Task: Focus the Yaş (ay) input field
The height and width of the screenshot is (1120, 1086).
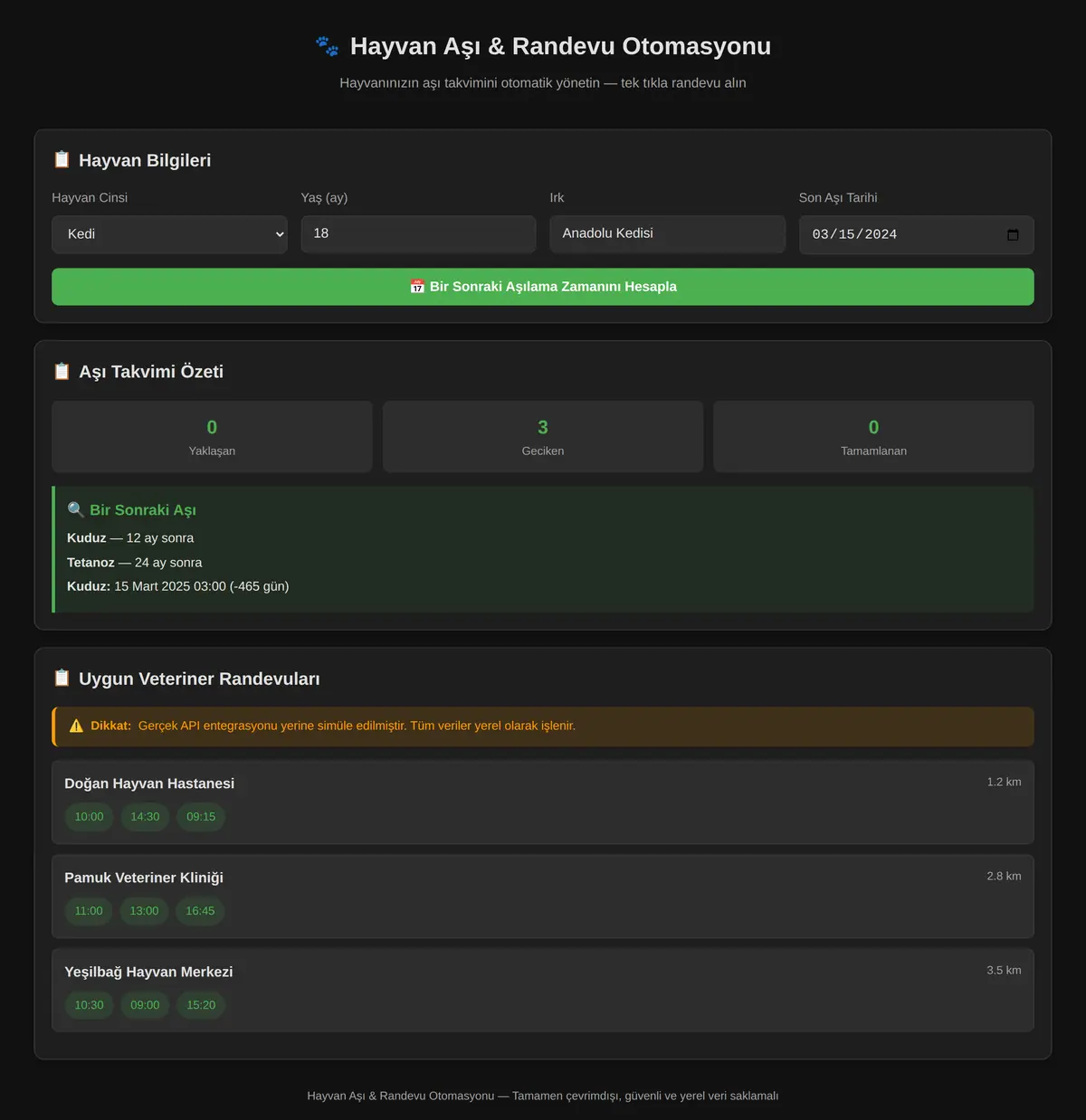Action: (418, 233)
